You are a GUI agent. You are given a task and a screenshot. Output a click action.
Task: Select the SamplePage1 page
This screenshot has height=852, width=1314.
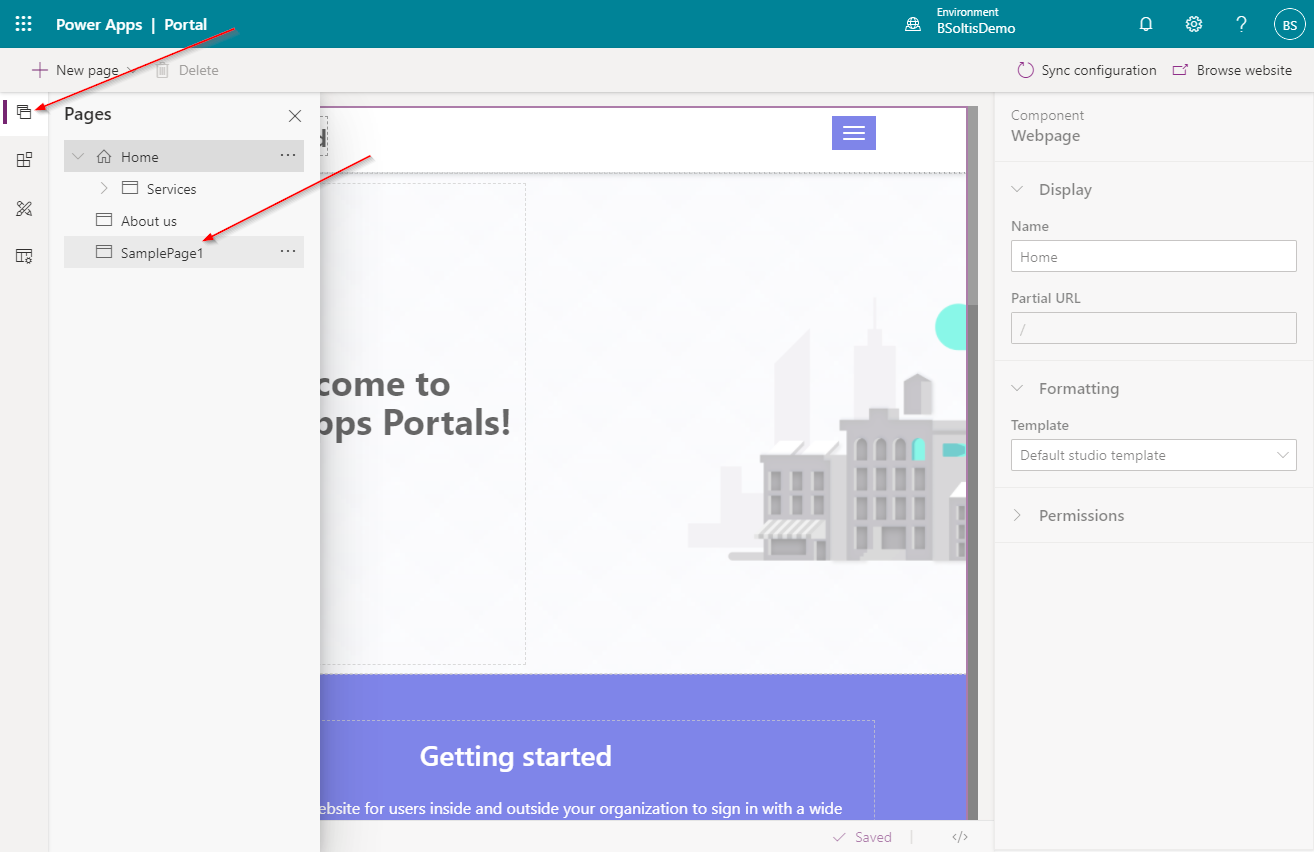click(160, 252)
